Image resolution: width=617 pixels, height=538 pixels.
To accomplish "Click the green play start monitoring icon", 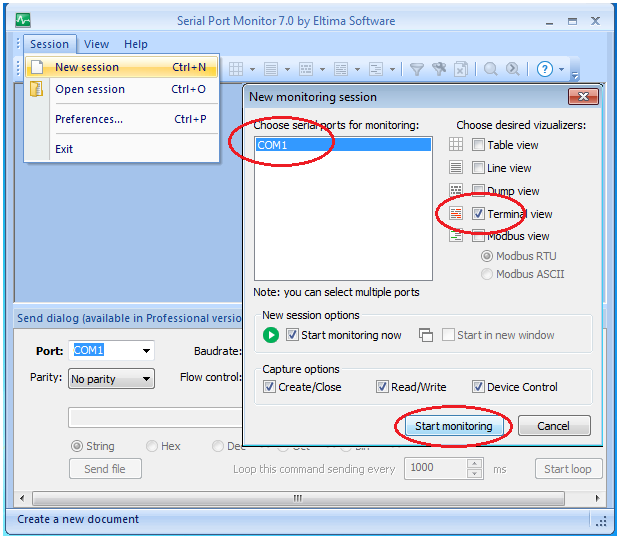I will 271,335.
